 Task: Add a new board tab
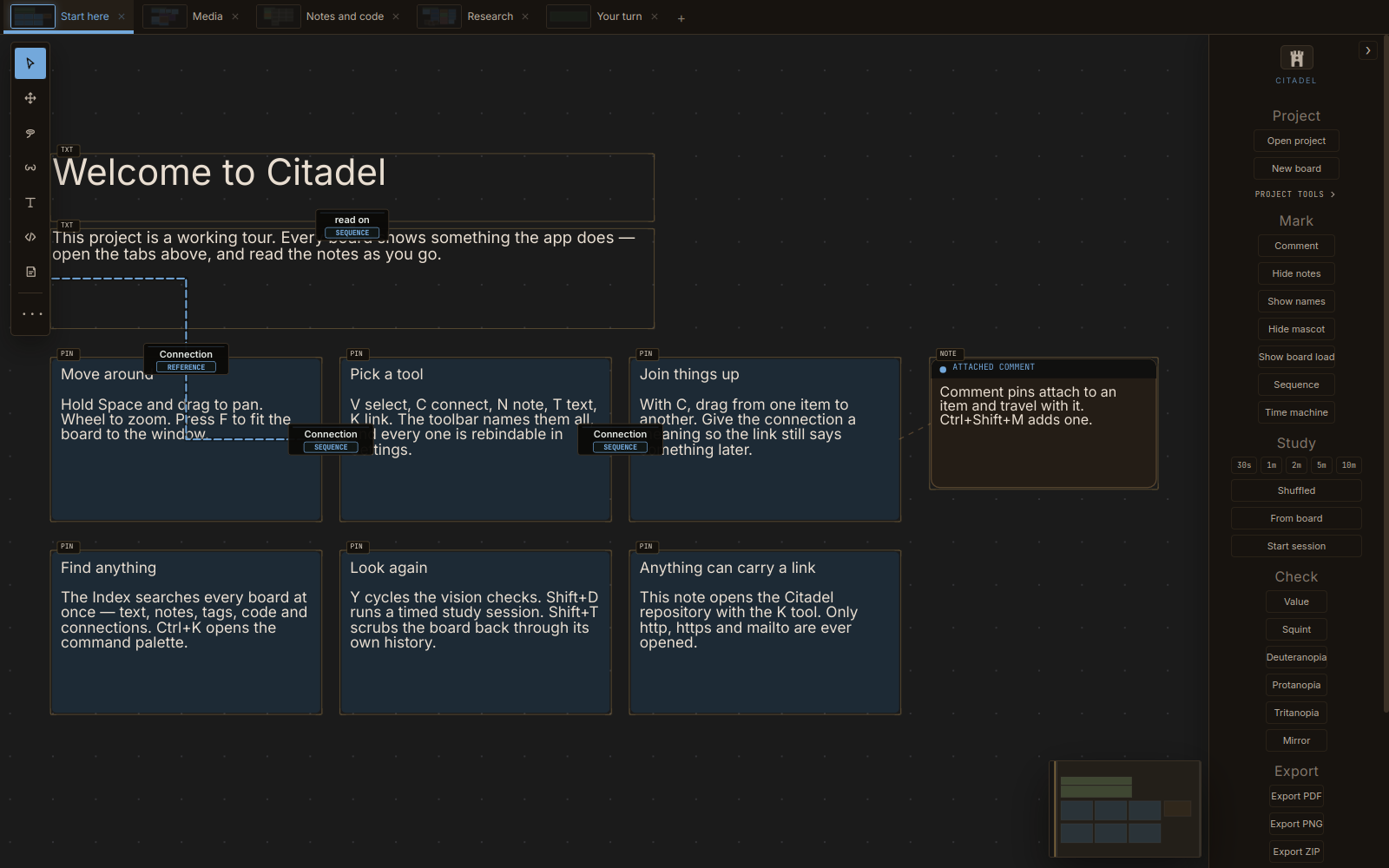(681, 17)
